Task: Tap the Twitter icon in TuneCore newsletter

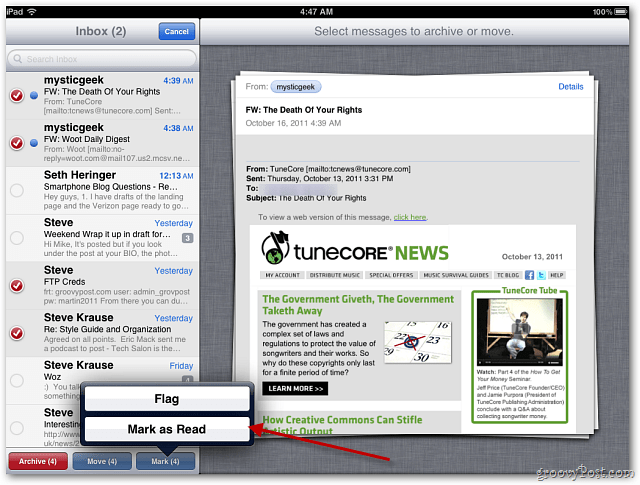Action: point(541,275)
